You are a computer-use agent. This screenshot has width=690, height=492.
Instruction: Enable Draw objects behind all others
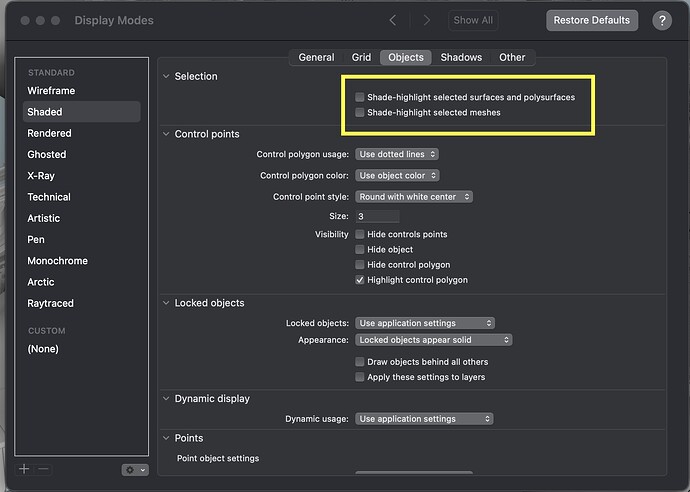tap(360, 362)
